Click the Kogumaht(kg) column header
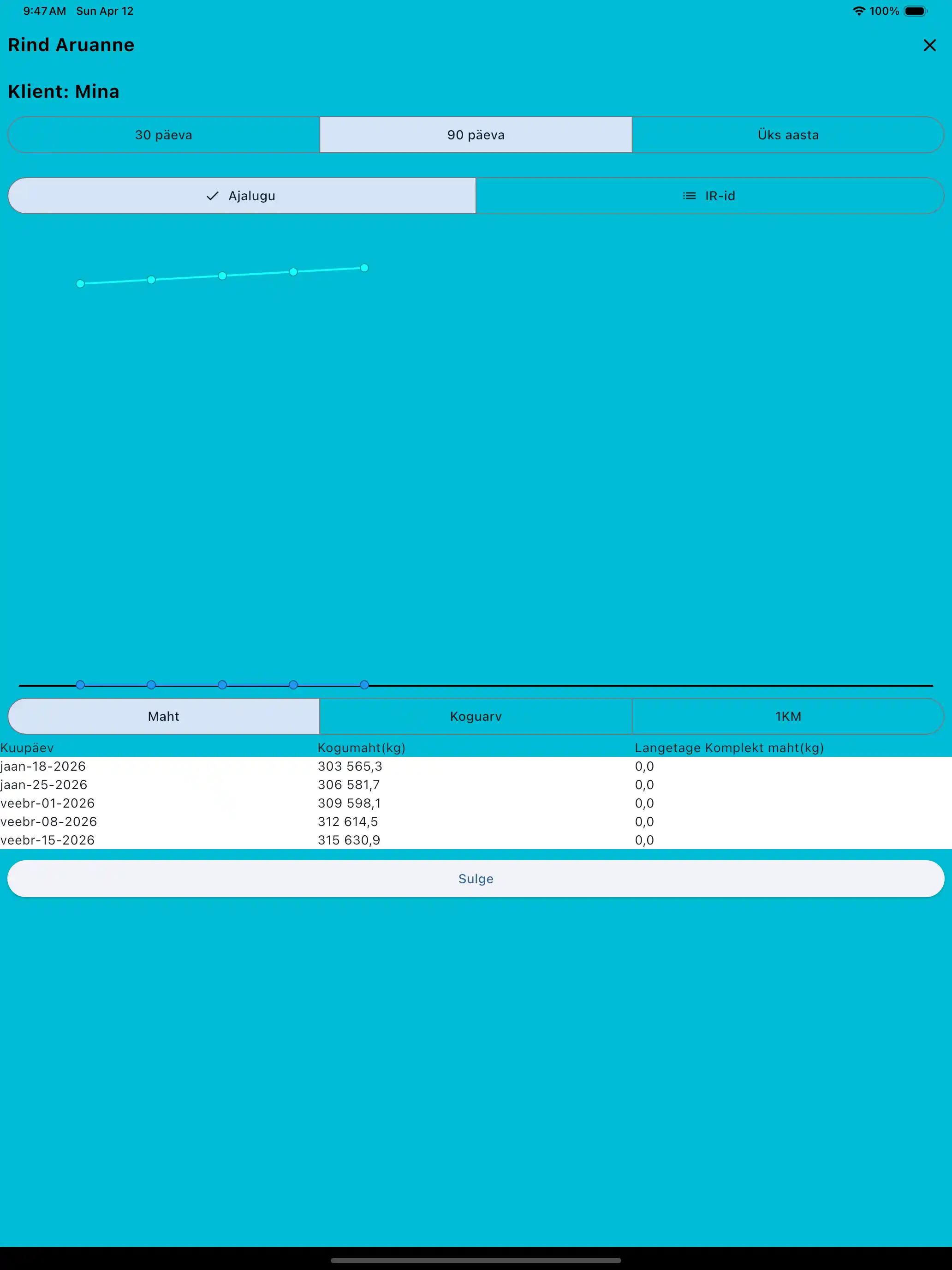This screenshot has width=952, height=1270. tap(361, 748)
